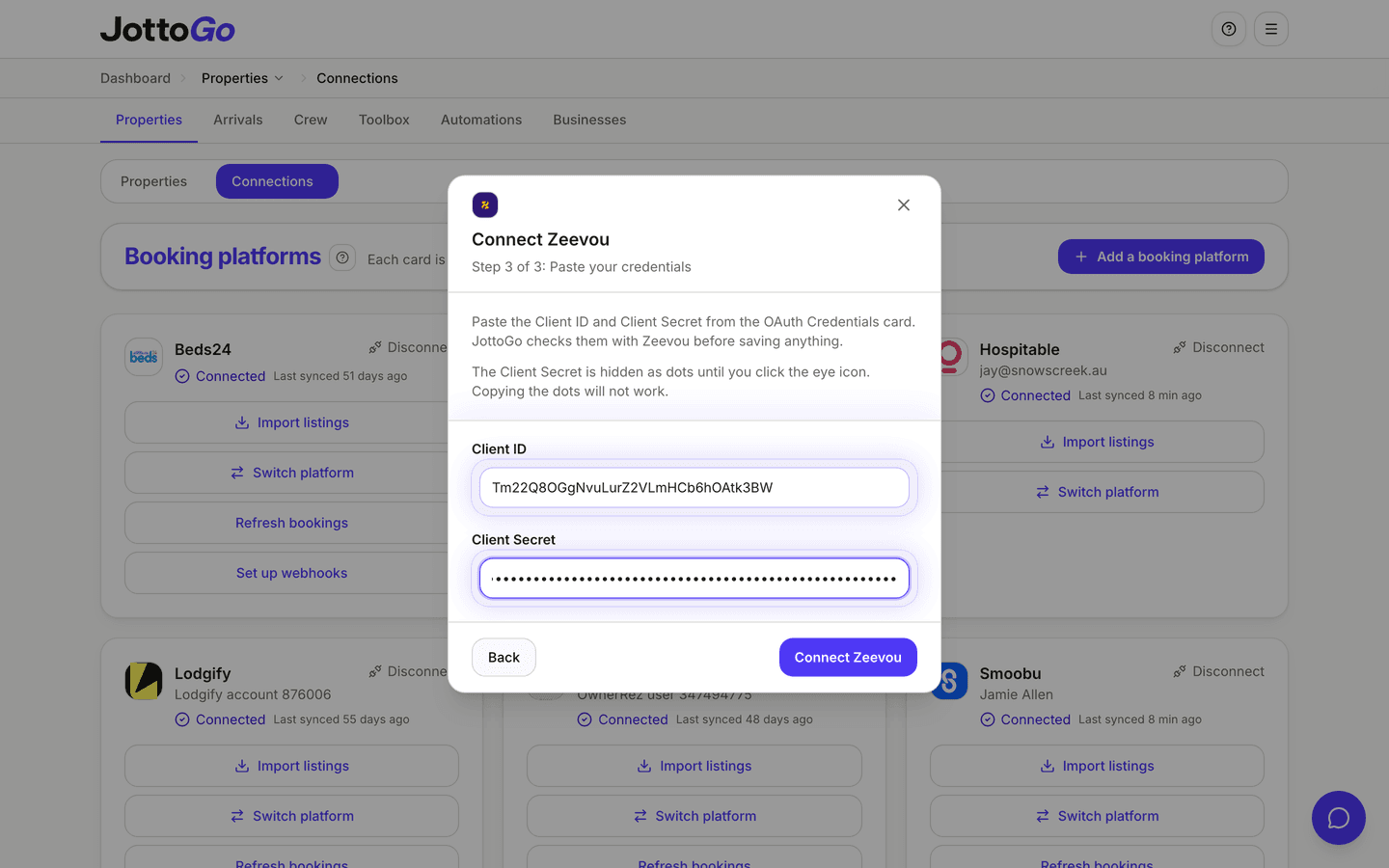Disconnect the Smoobu platform
Viewport: 1389px width, 868px height.
click(1218, 671)
